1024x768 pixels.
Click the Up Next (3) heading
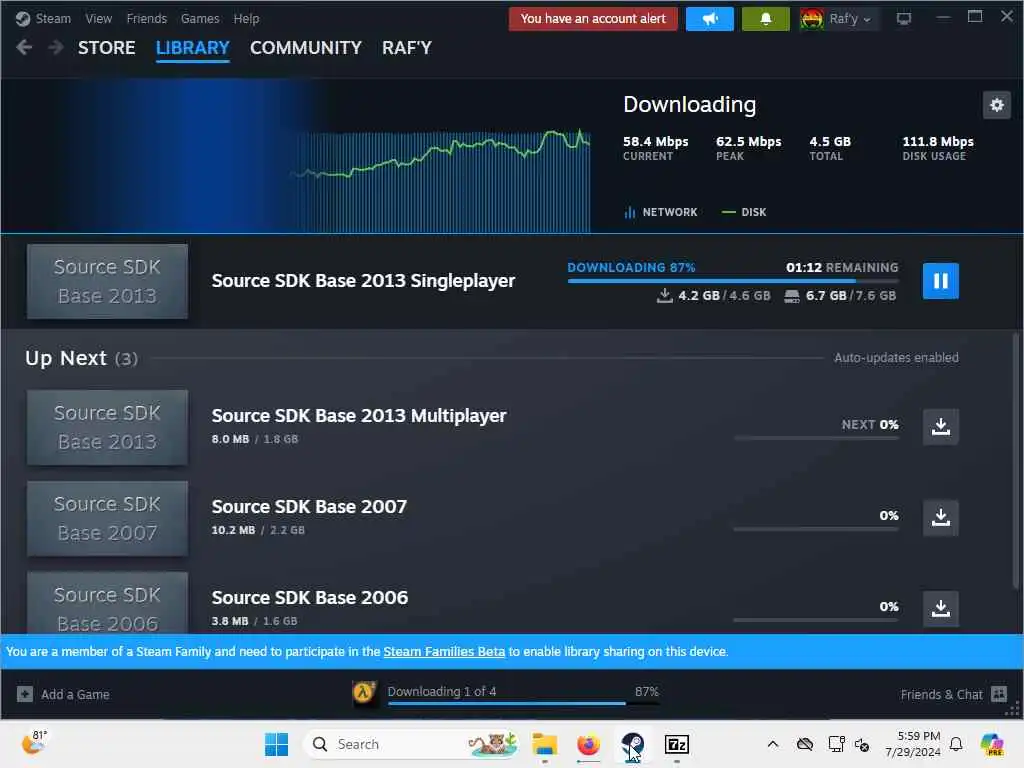point(81,358)
